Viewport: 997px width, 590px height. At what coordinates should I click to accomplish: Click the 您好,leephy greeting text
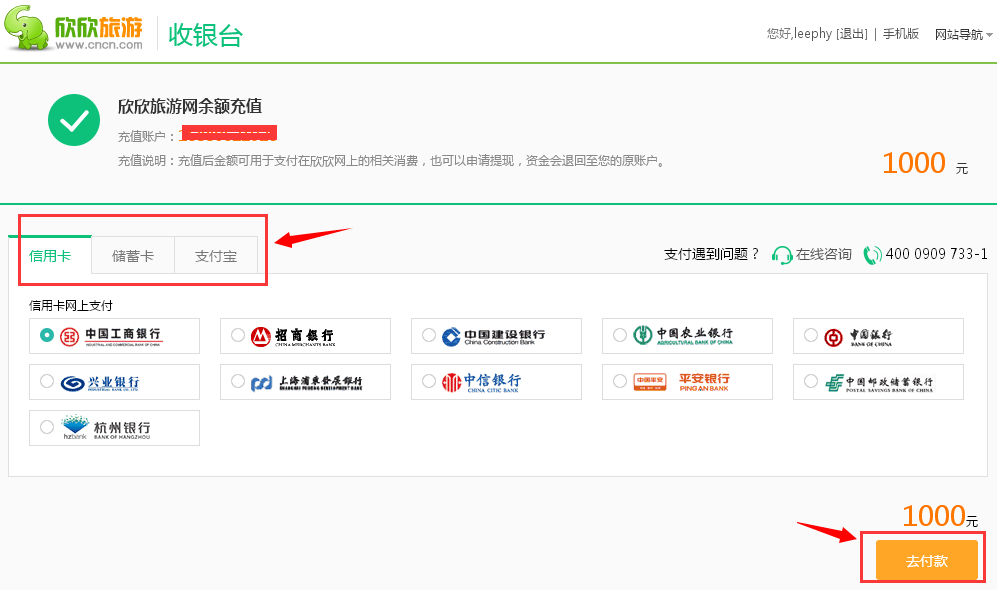coord(799,34)
